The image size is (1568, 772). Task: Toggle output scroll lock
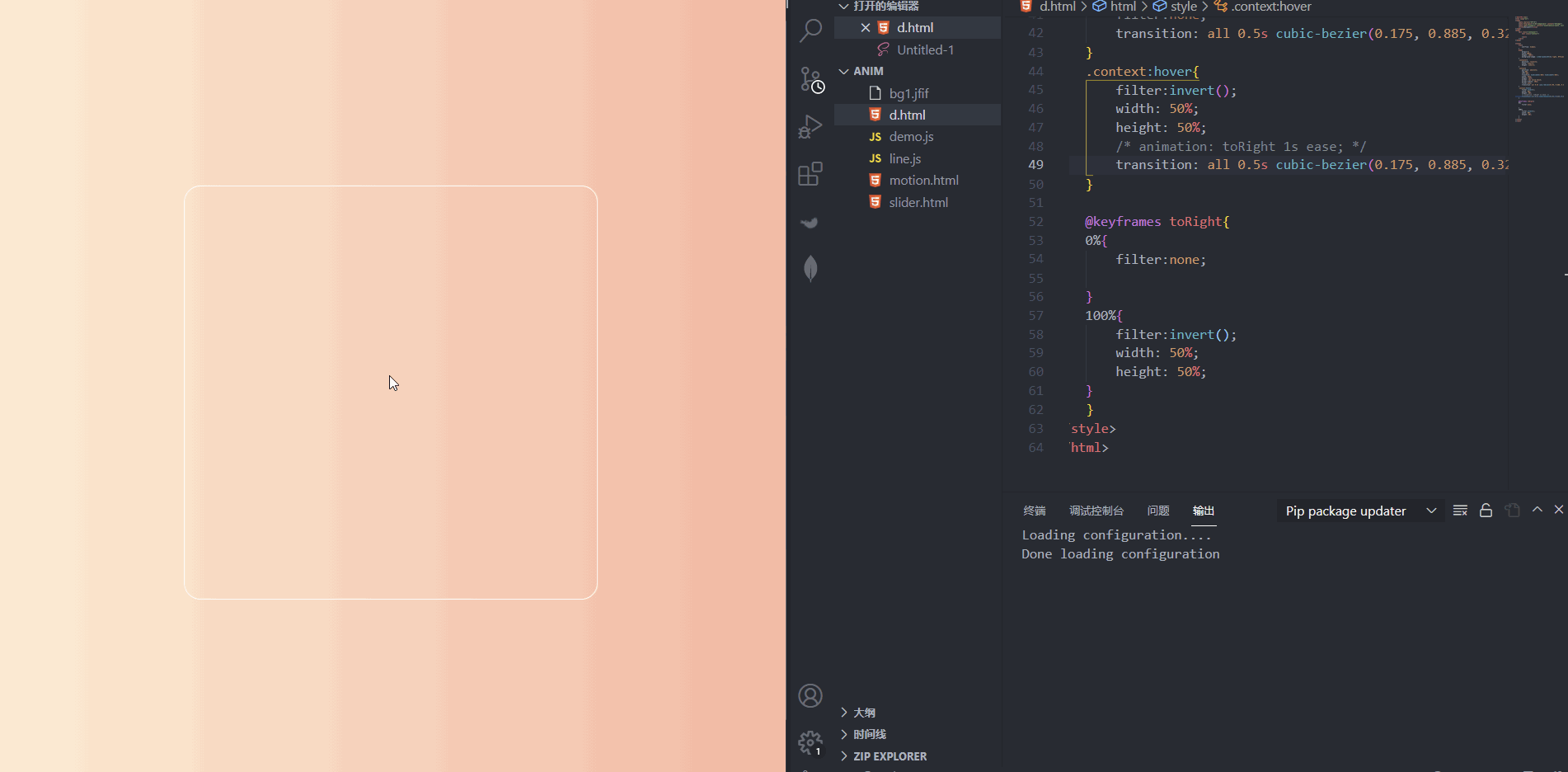click(1486, 511)
